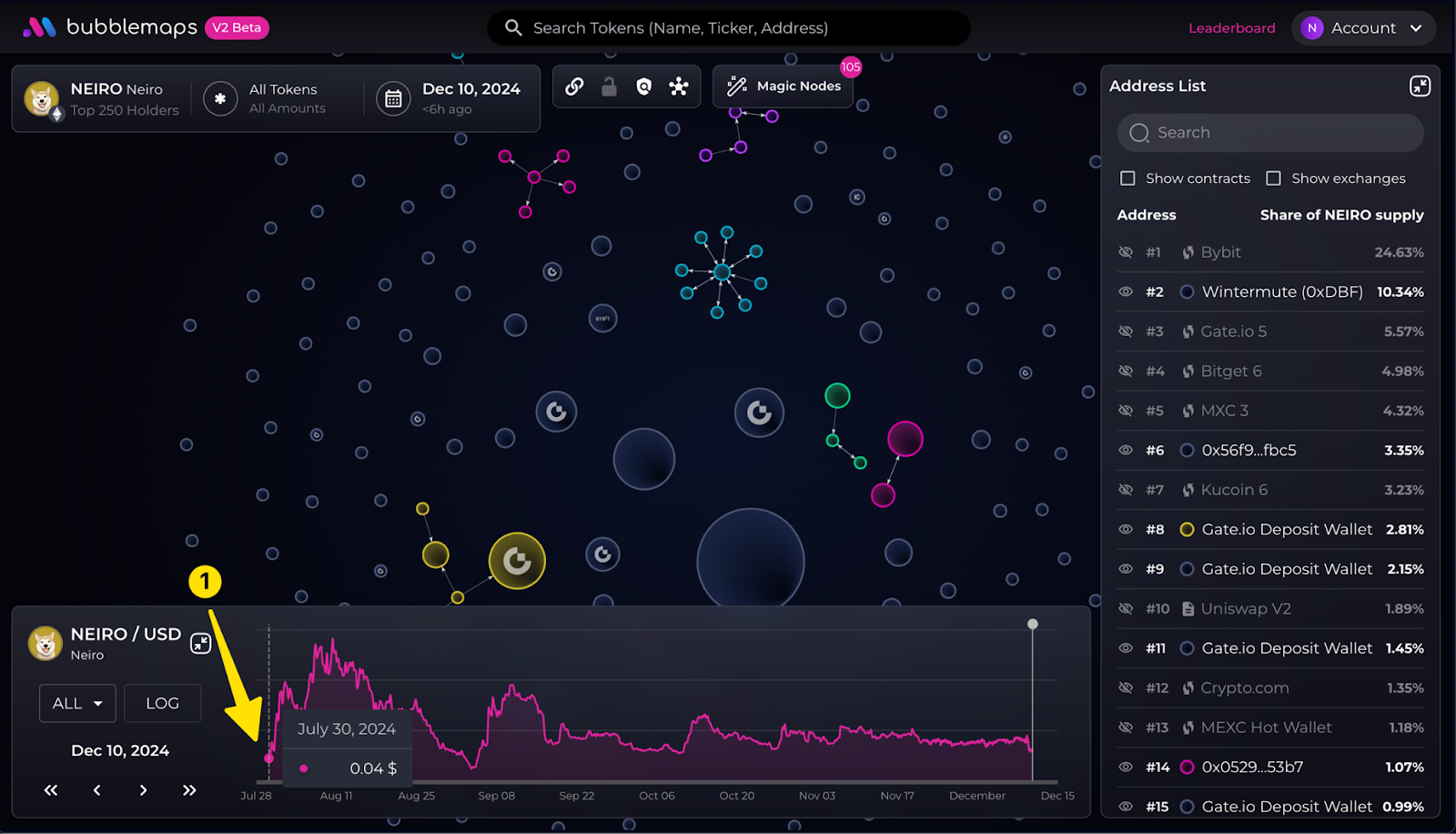Click the chain link wallet-connections icon
The height and width of the screenshot is (834, 1456).
pyautogui.click(x=572, y=86)
